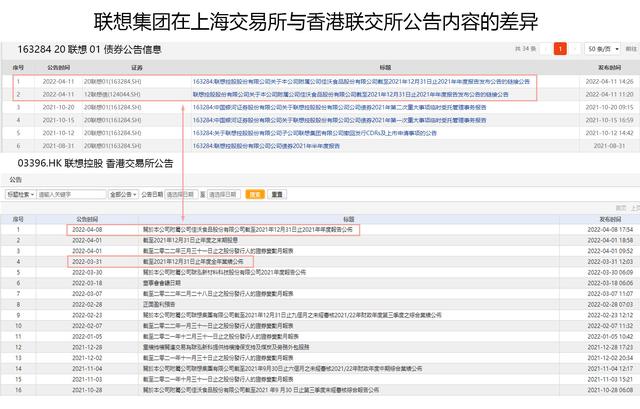Click the 发布时间 header in the HK table
Image resolution: width=640 pixels, height=409 pixels.
[610, 219]
